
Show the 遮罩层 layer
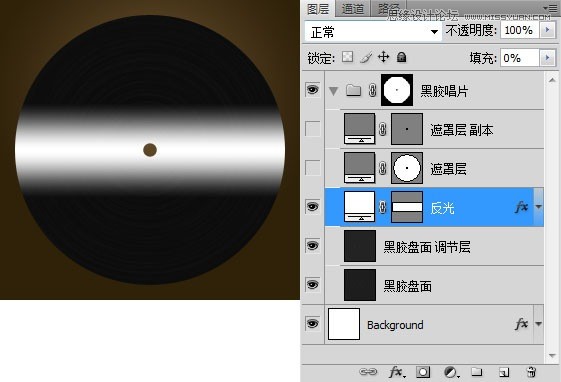point(312,167)
